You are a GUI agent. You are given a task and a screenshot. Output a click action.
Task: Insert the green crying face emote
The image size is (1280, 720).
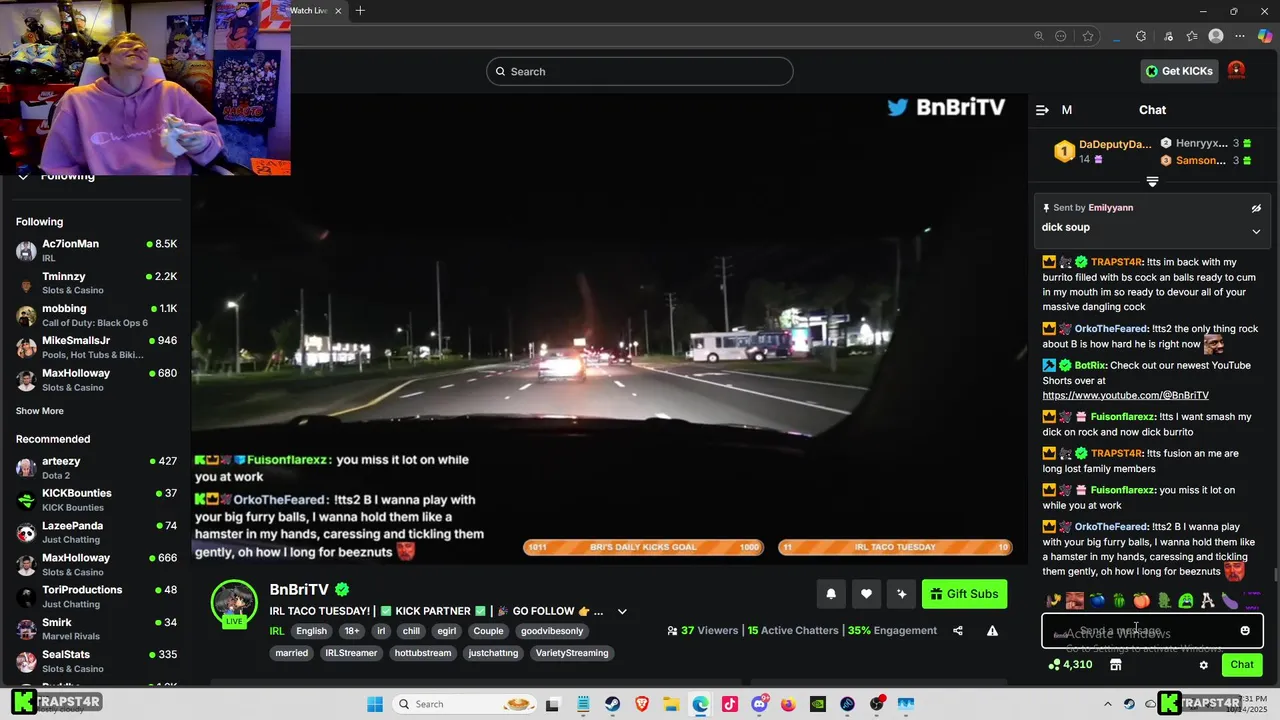click(1186, 601)
